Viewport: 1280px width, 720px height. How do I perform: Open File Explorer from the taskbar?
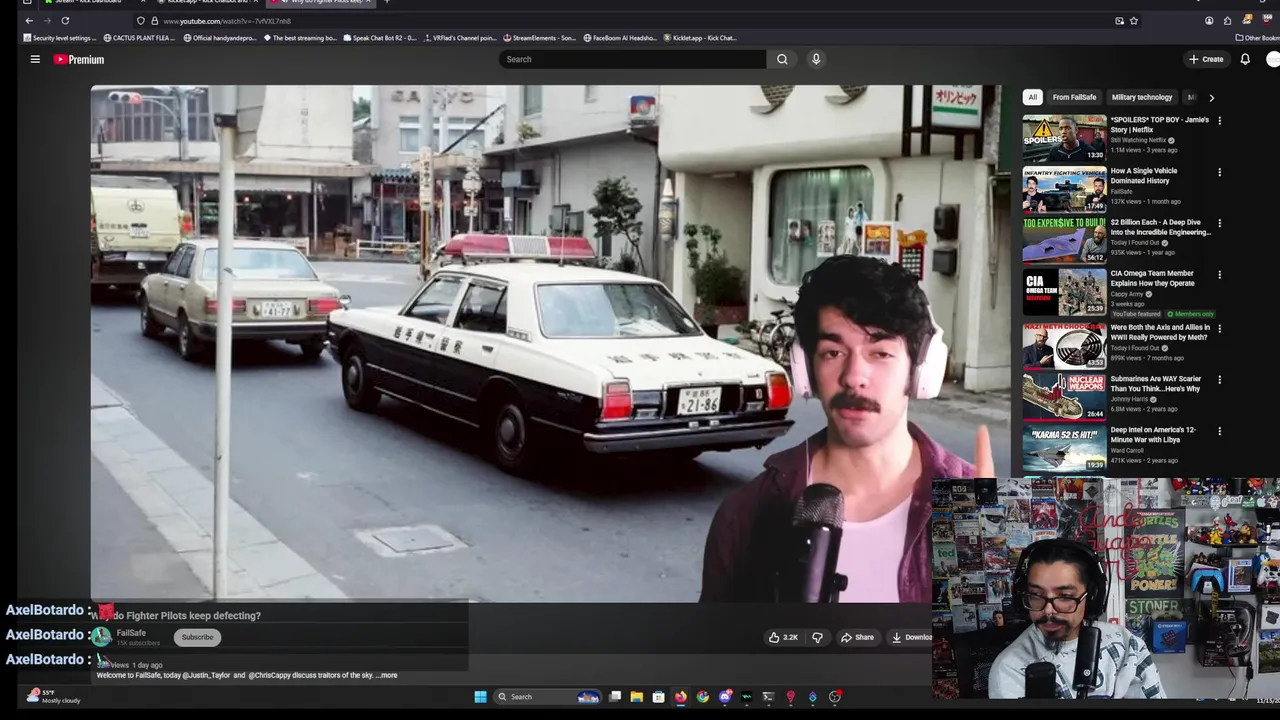click(636, 697)
